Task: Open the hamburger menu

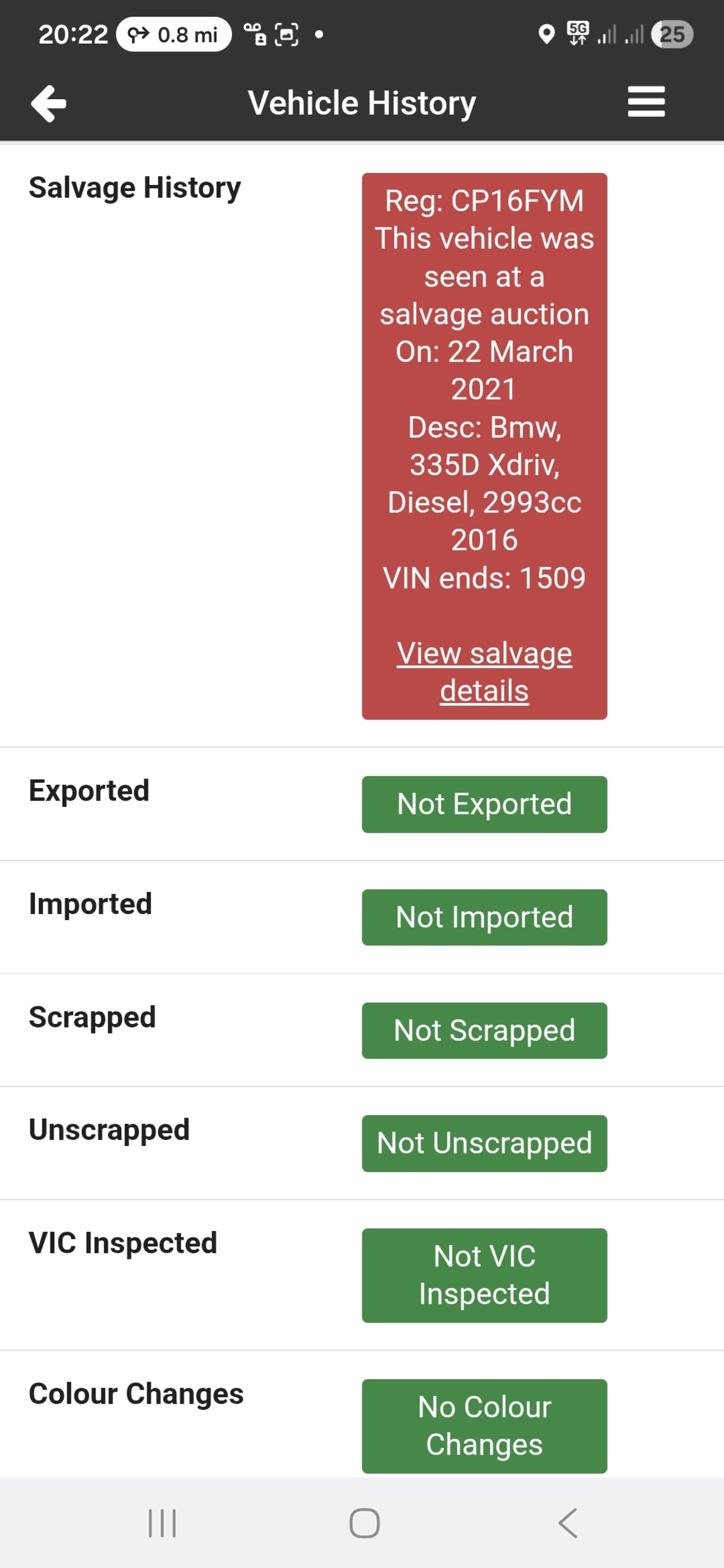Action: click(646, 102)
